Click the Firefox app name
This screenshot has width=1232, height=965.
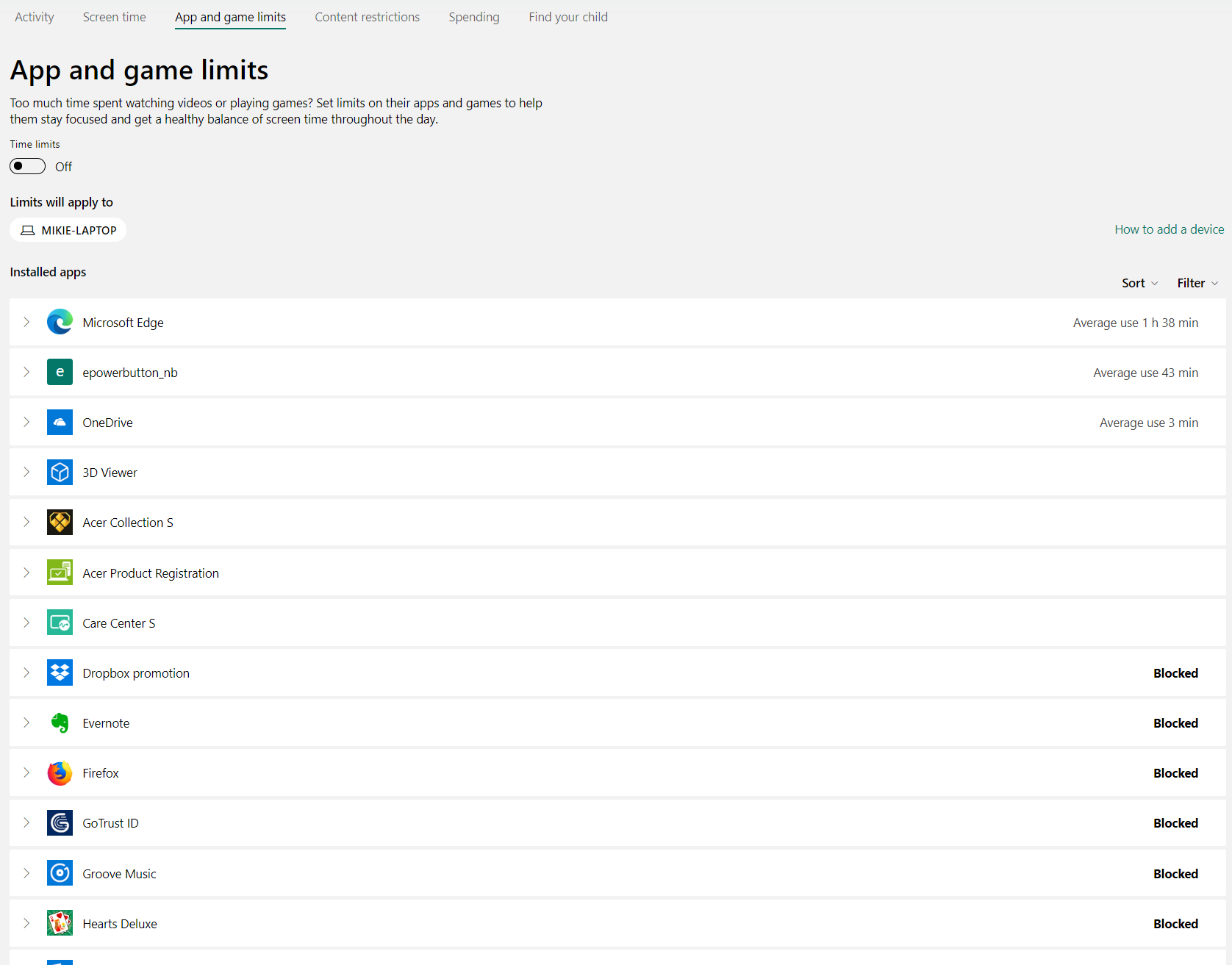(x=101, y=773)
